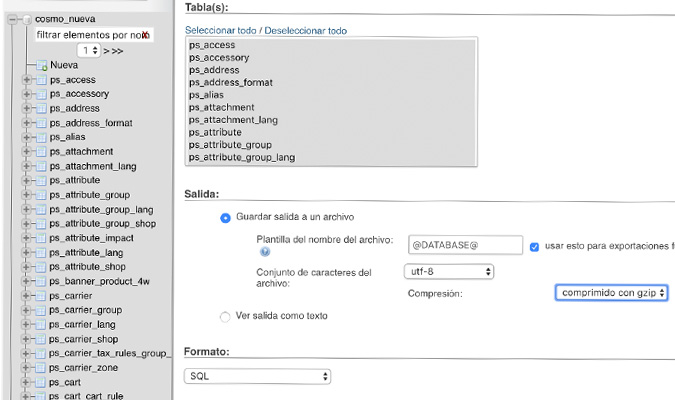This screenshot has height=400, width=675.
Task: Click the ps_attachment_lang table icon
Action: click(41, 166)
